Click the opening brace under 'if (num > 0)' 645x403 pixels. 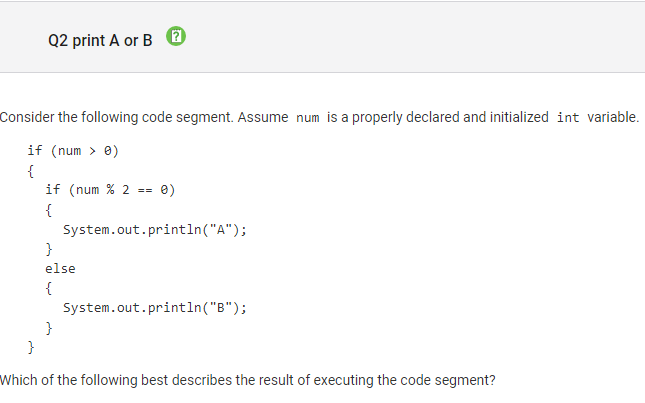tap(30, 171)
